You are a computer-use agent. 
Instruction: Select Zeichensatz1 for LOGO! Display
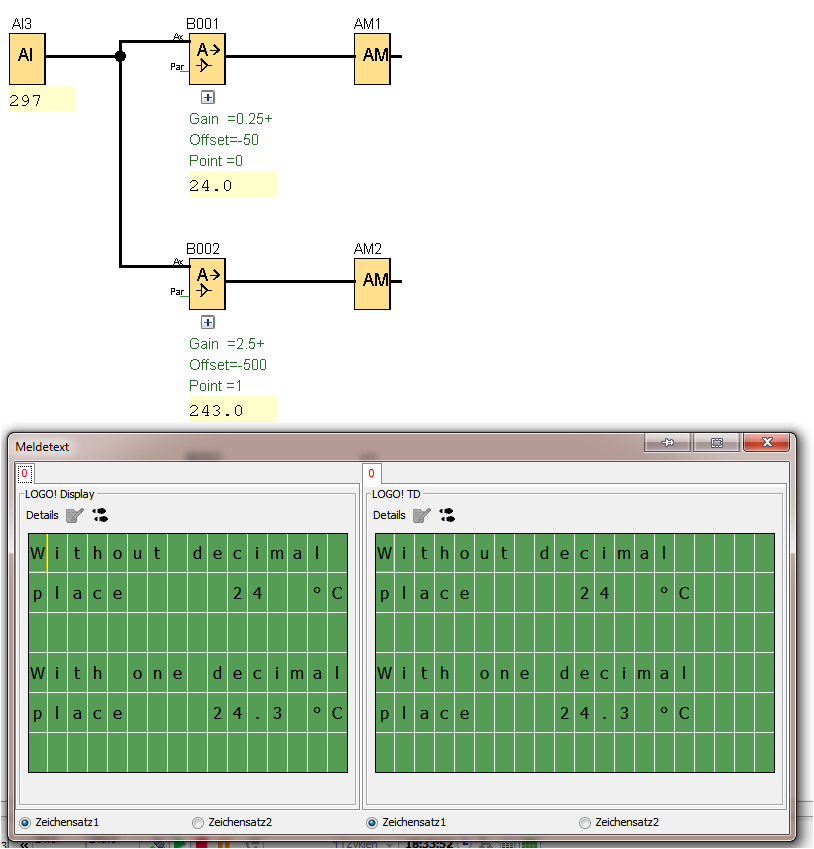click(25, 822)
